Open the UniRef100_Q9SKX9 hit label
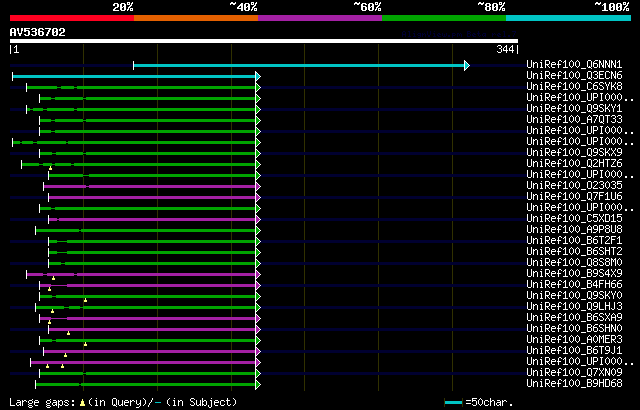The height and width of the screenshot is (410, 640). tap(574, 153)
